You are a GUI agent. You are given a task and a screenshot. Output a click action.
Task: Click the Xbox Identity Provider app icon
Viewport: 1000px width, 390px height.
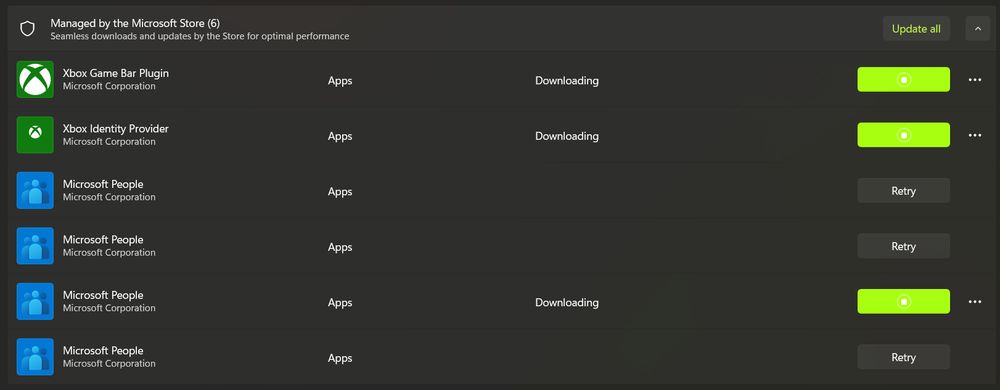coord(35,135)
